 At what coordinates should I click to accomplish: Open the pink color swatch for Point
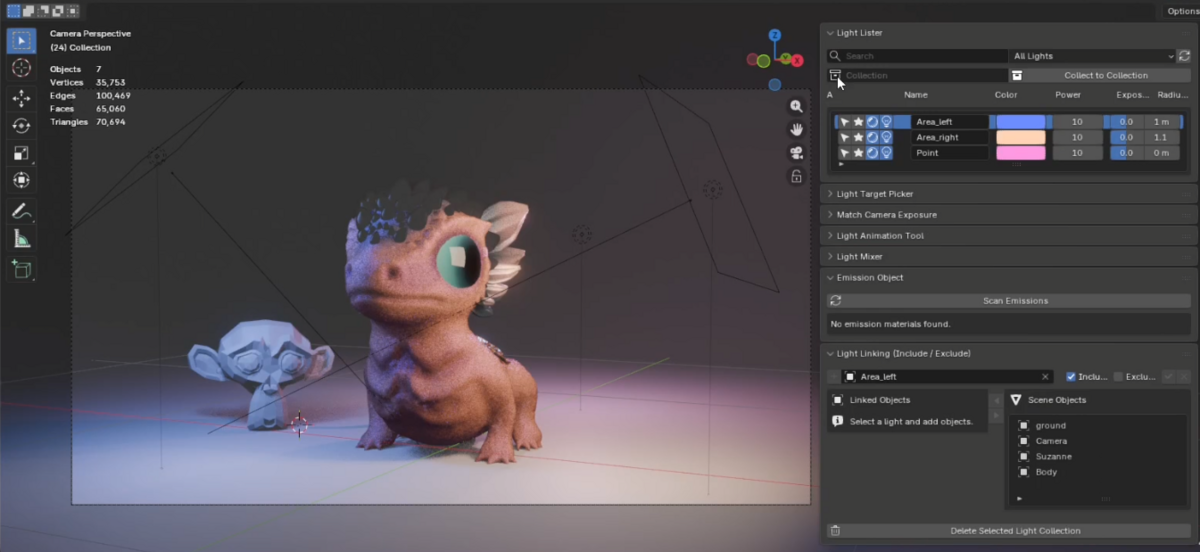tap(1021, 153)
